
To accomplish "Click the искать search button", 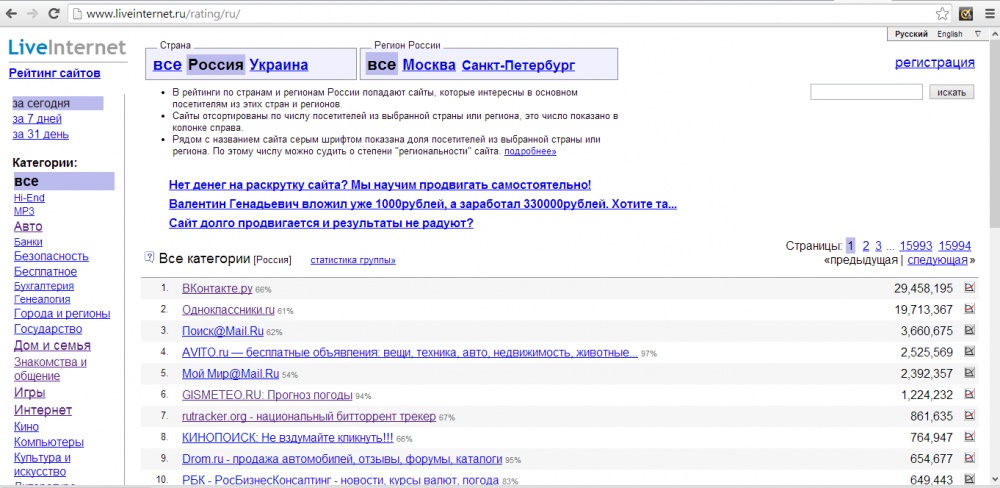I will coord(952,92).
